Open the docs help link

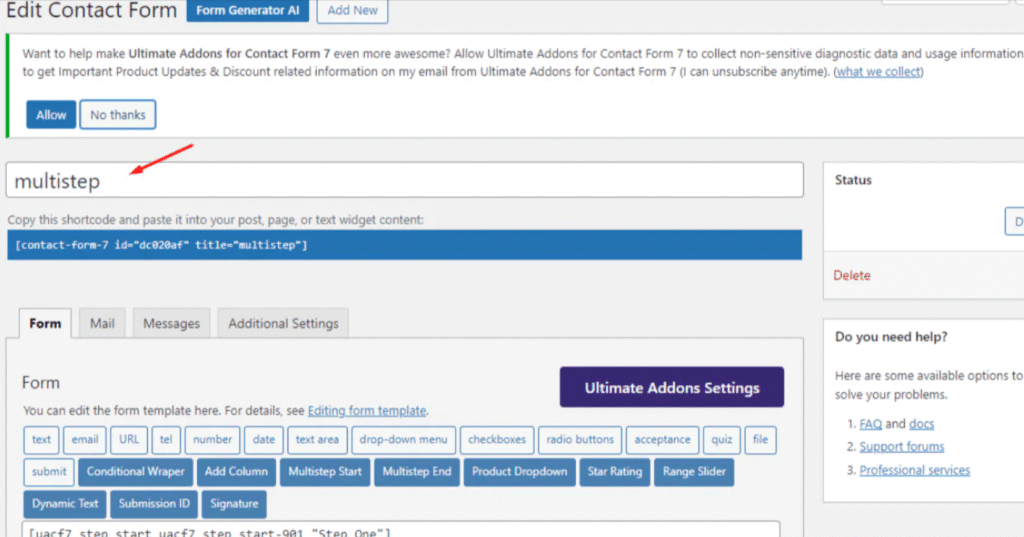[921, 424]
